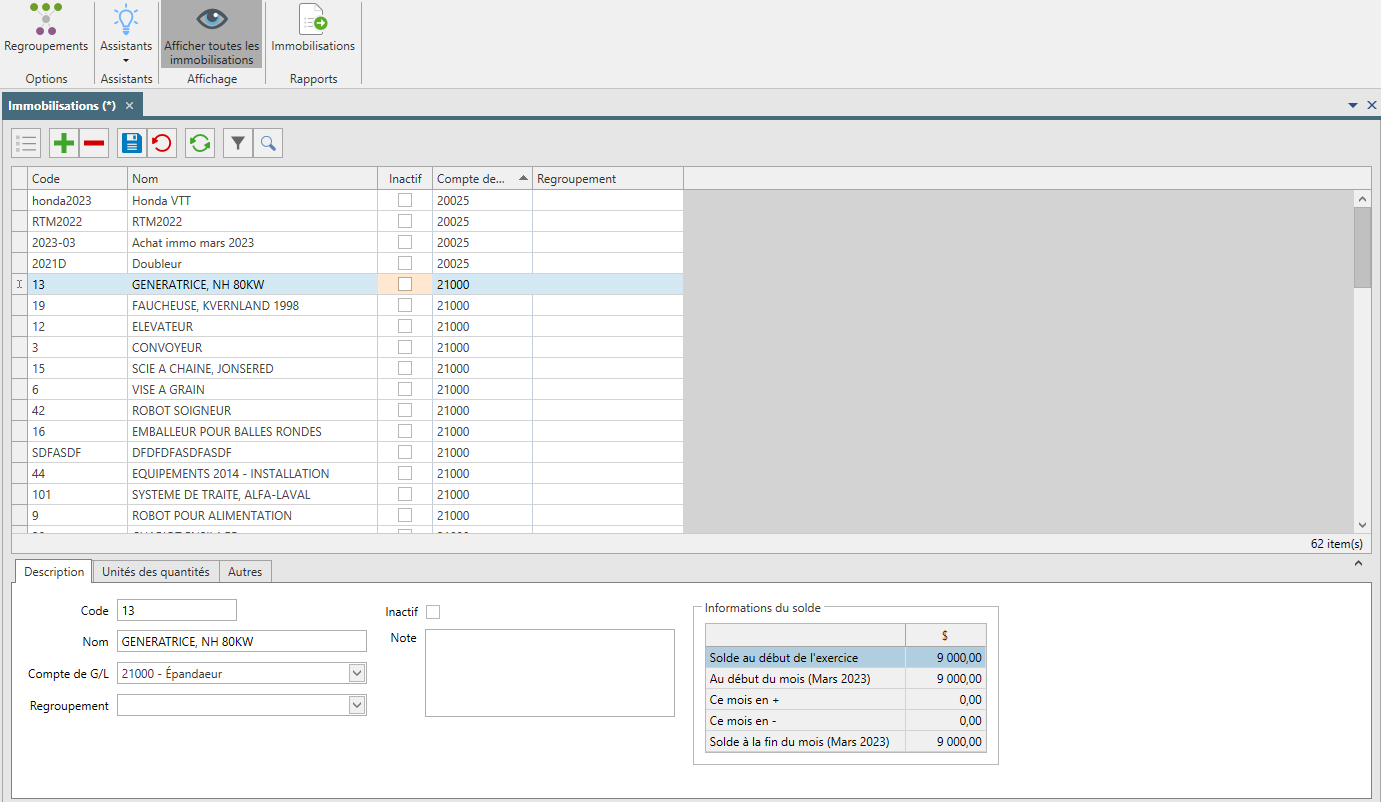Image resolution: width=1381 pixels, height=802 pixels.
Task: Click inside the Note text area
Action: [550, 673]
